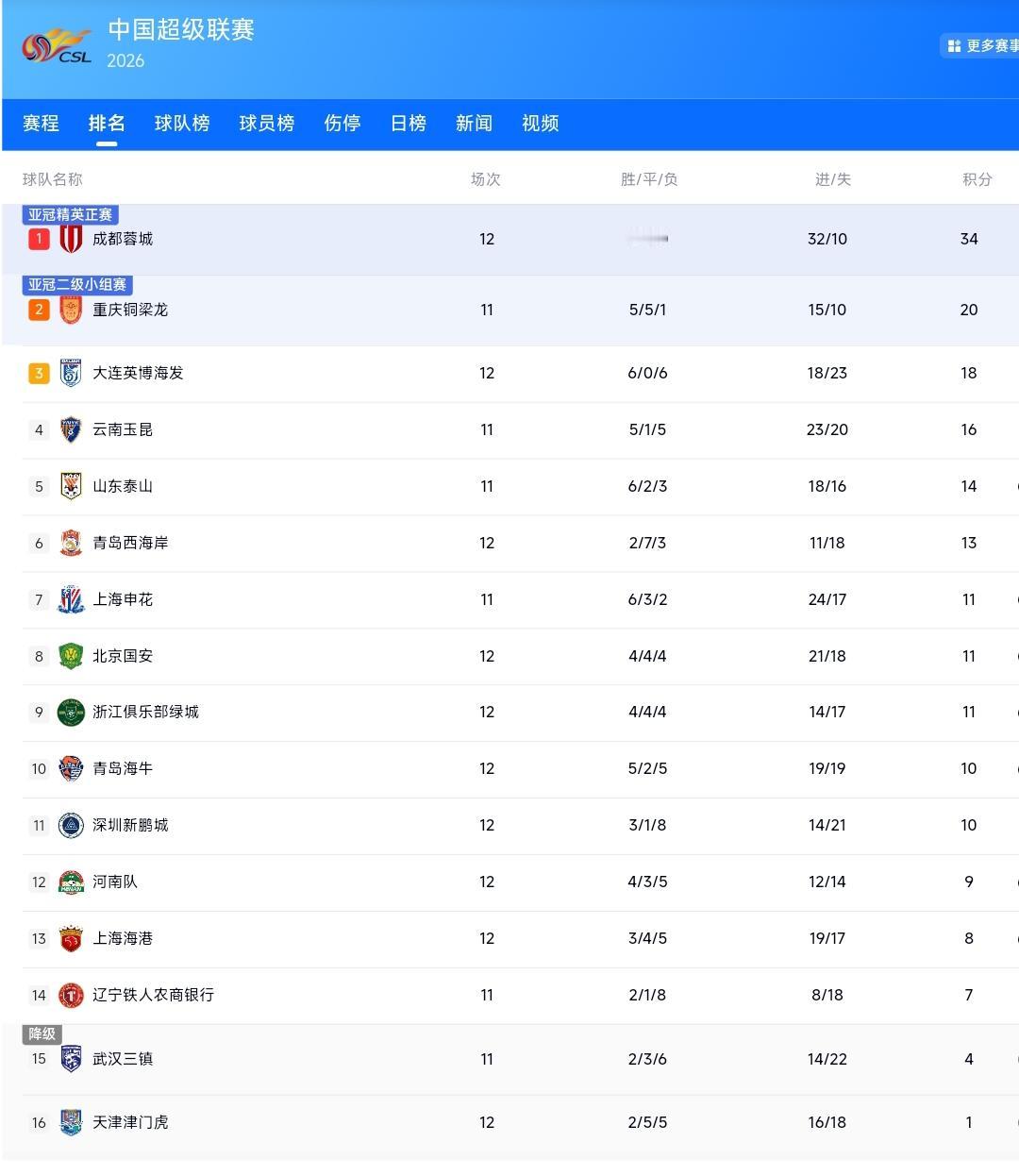Click 天津津门虎's record 2/5/5
Viewport: 1019px width, 1176px height.
pyautogui.click(x=648, y=1122)
